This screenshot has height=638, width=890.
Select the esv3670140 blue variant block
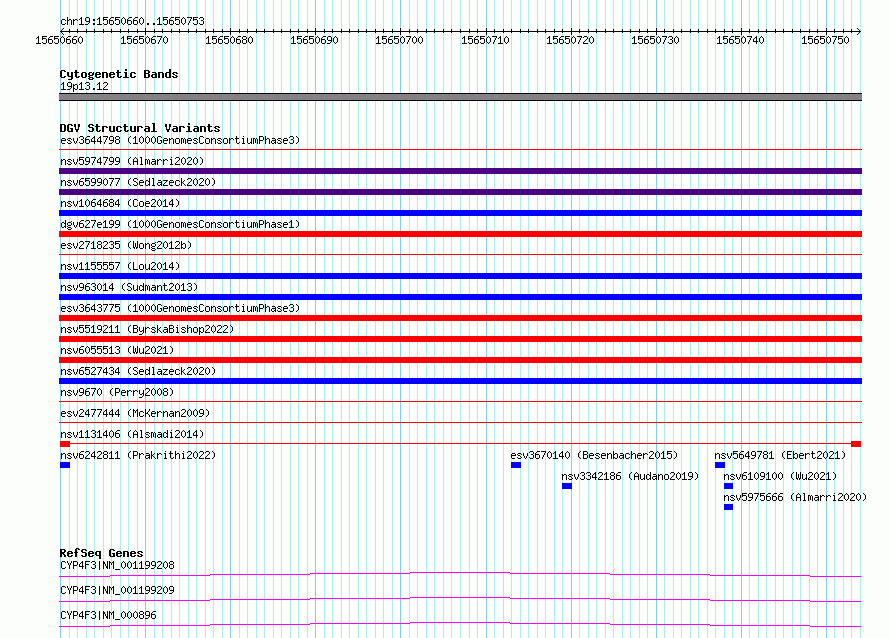click(x=516, y=465)
